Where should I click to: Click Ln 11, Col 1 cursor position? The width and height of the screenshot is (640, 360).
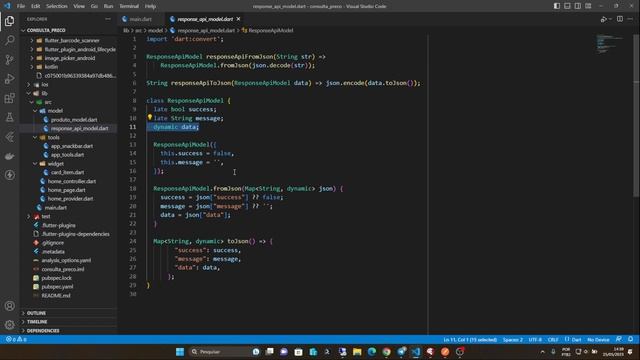click(470, 340)
